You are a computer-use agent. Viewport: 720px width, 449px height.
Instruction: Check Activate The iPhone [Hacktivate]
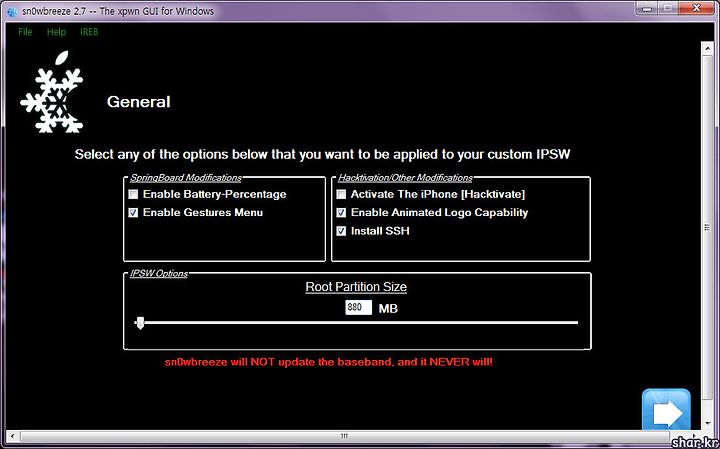(x=341, y=194)
